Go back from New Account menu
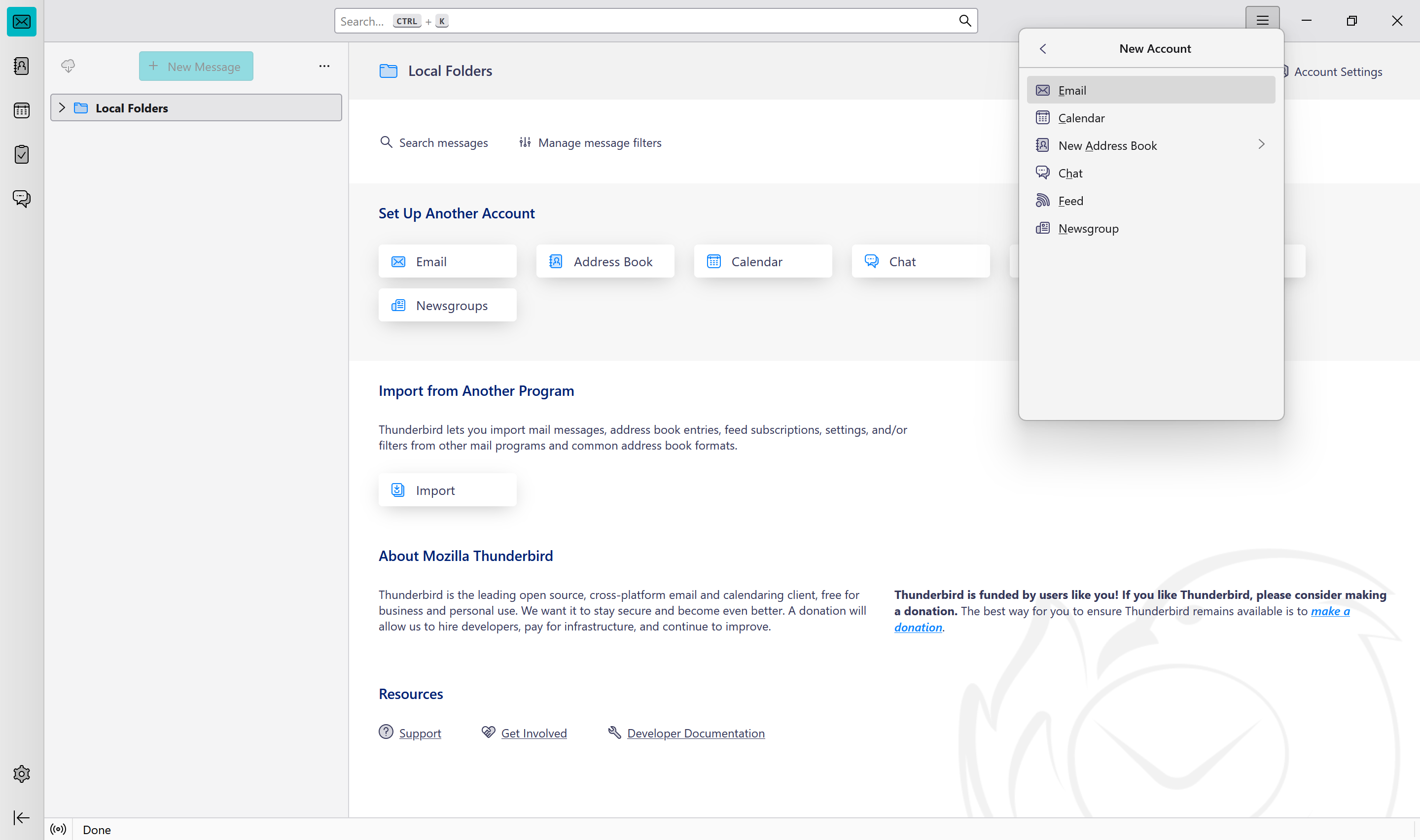This screenshot has width=1420, height=840. [1043, 49]
